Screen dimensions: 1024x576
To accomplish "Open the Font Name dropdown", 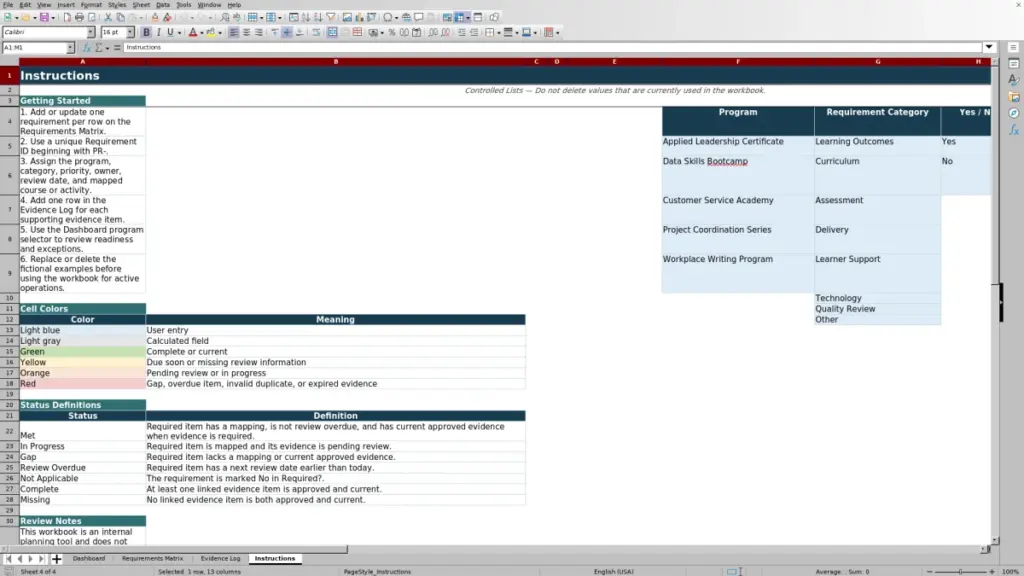I will 91,32.
